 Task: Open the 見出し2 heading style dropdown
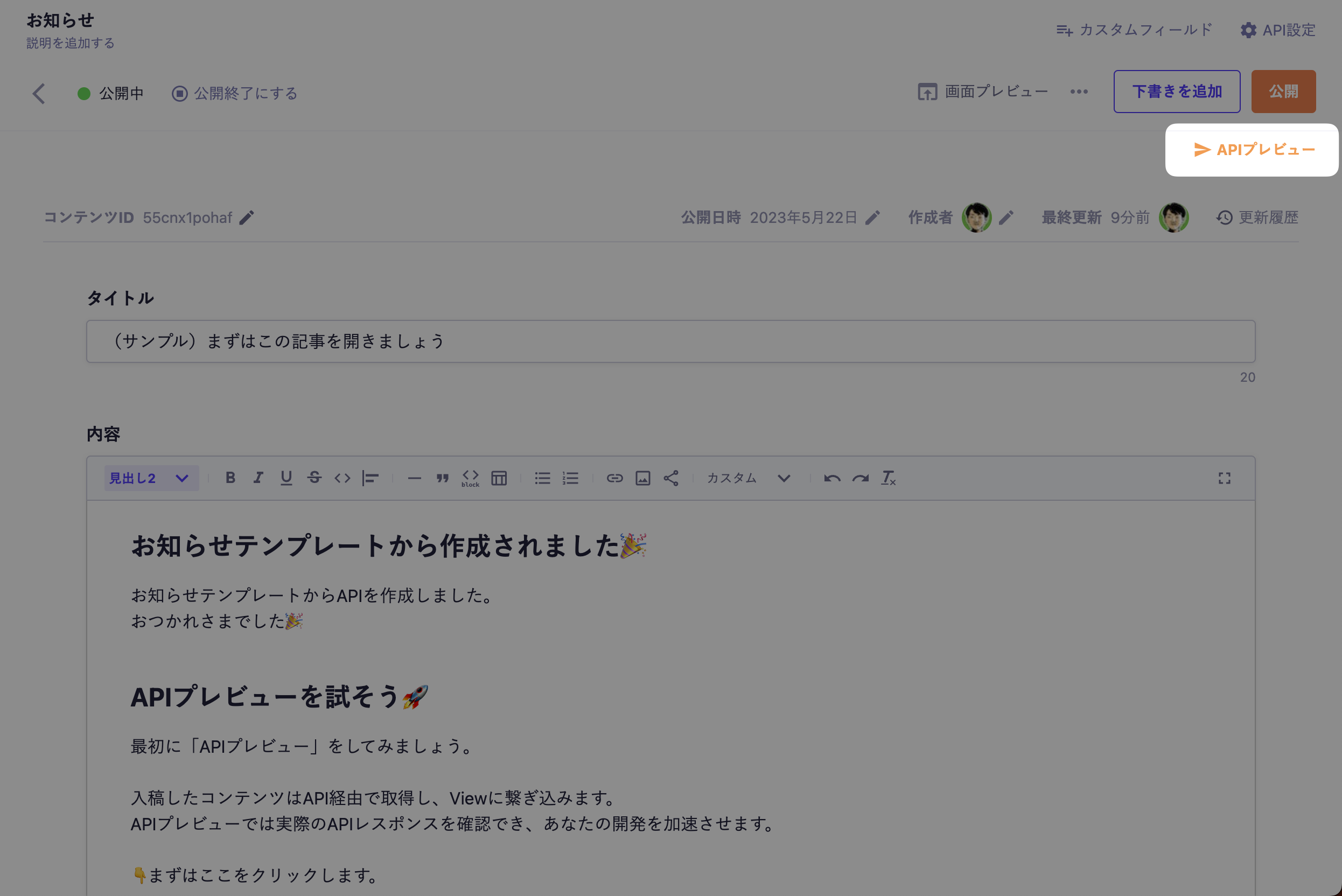[150, 478]
